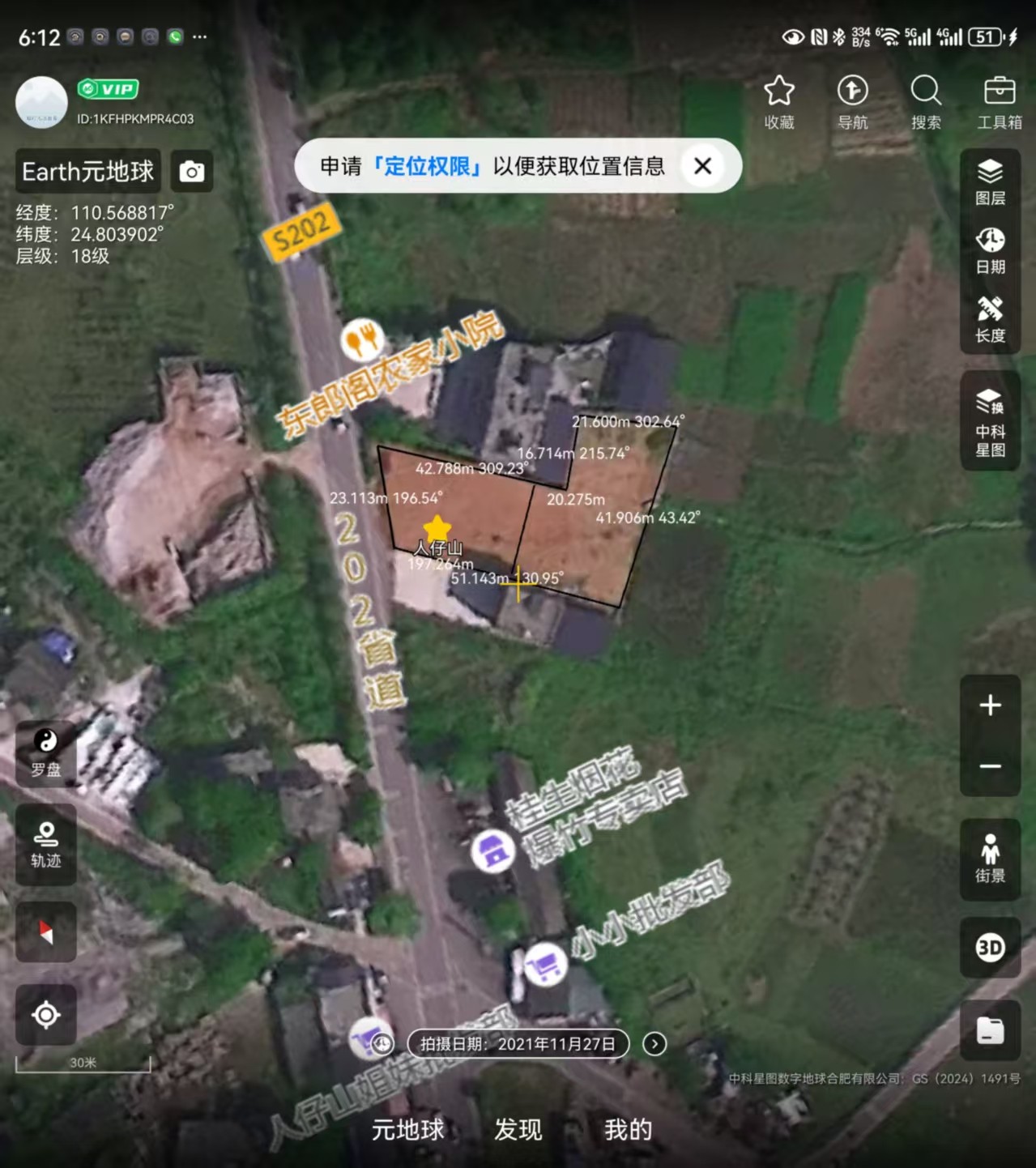This screenshot has width=1036, height=1168.
Task: Click the 拍摄日期 date pill
Action: pyautogui.click(x=518, y=1044)
